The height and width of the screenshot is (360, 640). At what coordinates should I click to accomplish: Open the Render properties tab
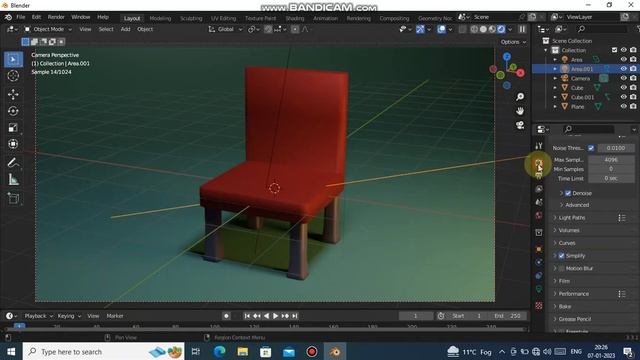click(539, 163)
